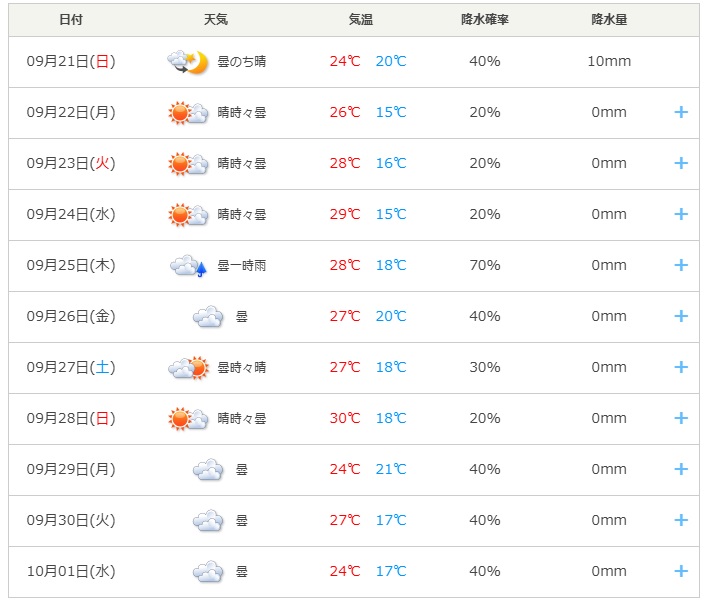This screenshot has height=607, width=711.
Task: Click the cloud icon for 10月01日
Action: tap(208, 572)
